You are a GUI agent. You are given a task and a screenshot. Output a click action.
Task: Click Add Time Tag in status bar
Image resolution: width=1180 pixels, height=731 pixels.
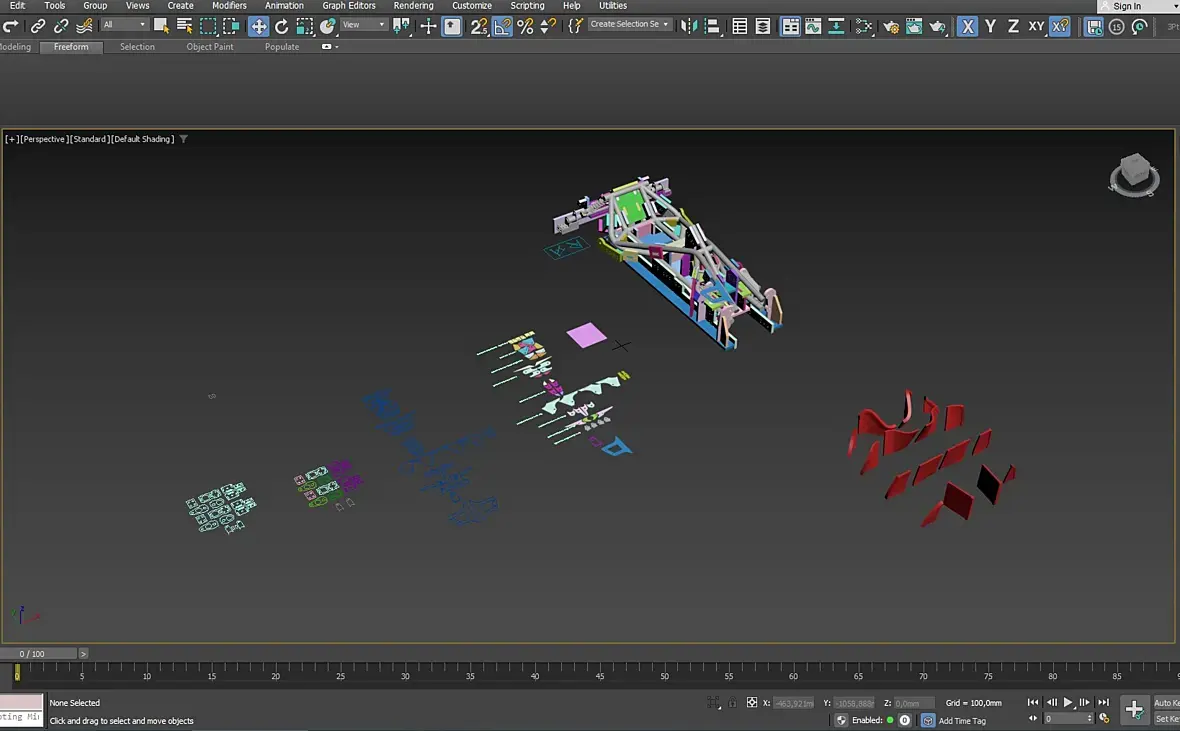coord(961,721)
